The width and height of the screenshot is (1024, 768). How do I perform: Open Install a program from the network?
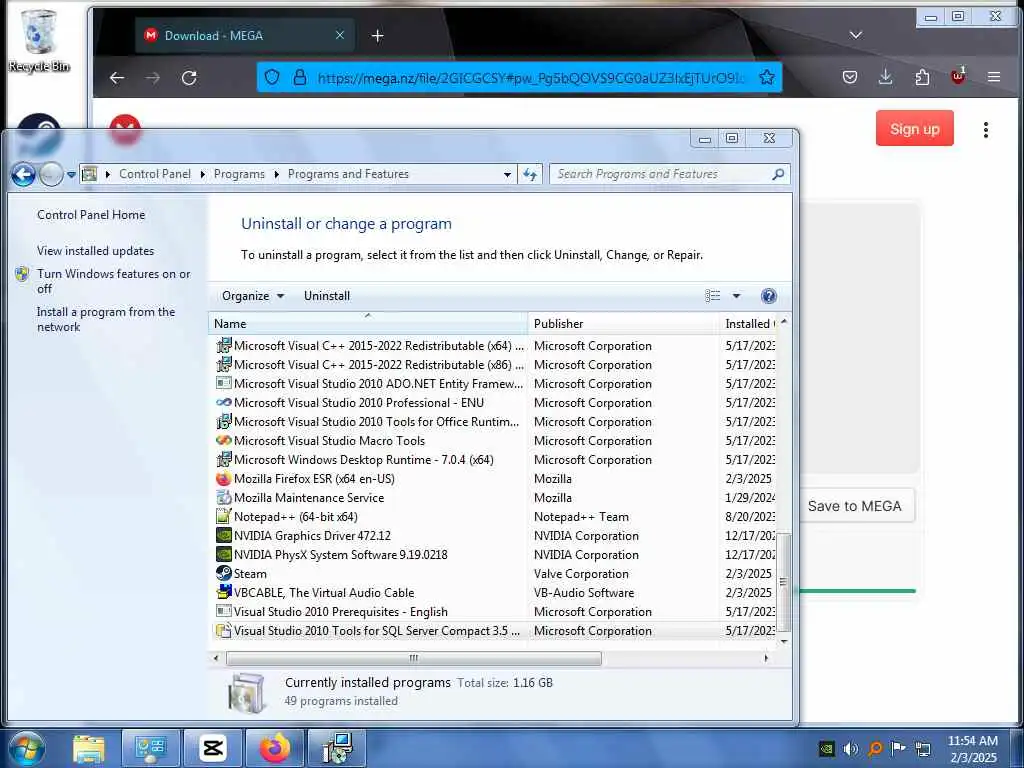pyautogui.click(x=106, y=319)
